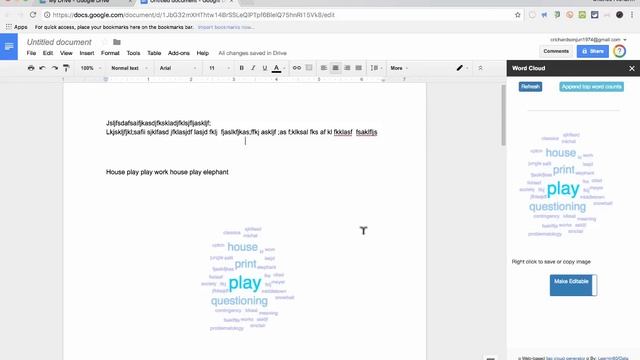640x360 pixels.
Task: Toggle underline formatting
Action: [x=264, y=68]
